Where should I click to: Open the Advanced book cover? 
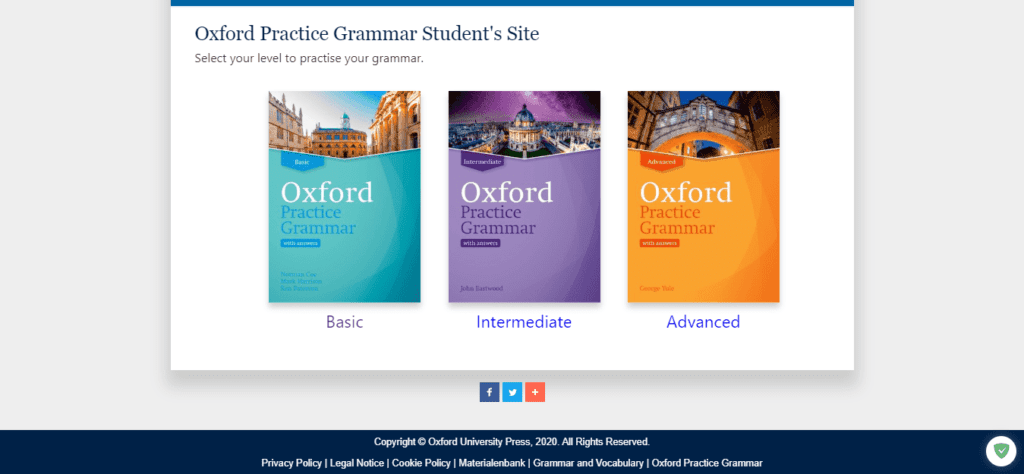(x=703, y=197)
